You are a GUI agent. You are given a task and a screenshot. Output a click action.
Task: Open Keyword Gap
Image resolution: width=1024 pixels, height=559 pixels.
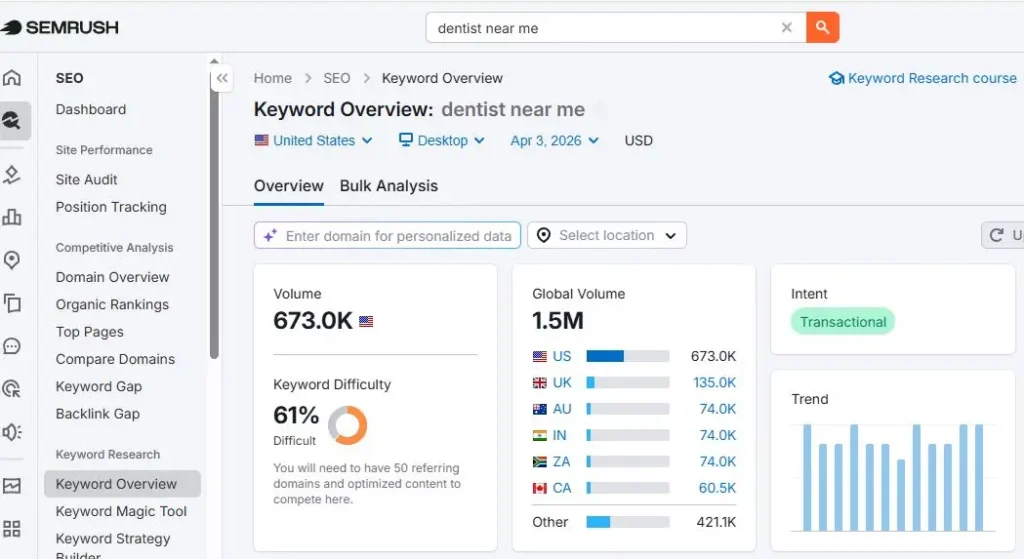[x=99, y=387]
